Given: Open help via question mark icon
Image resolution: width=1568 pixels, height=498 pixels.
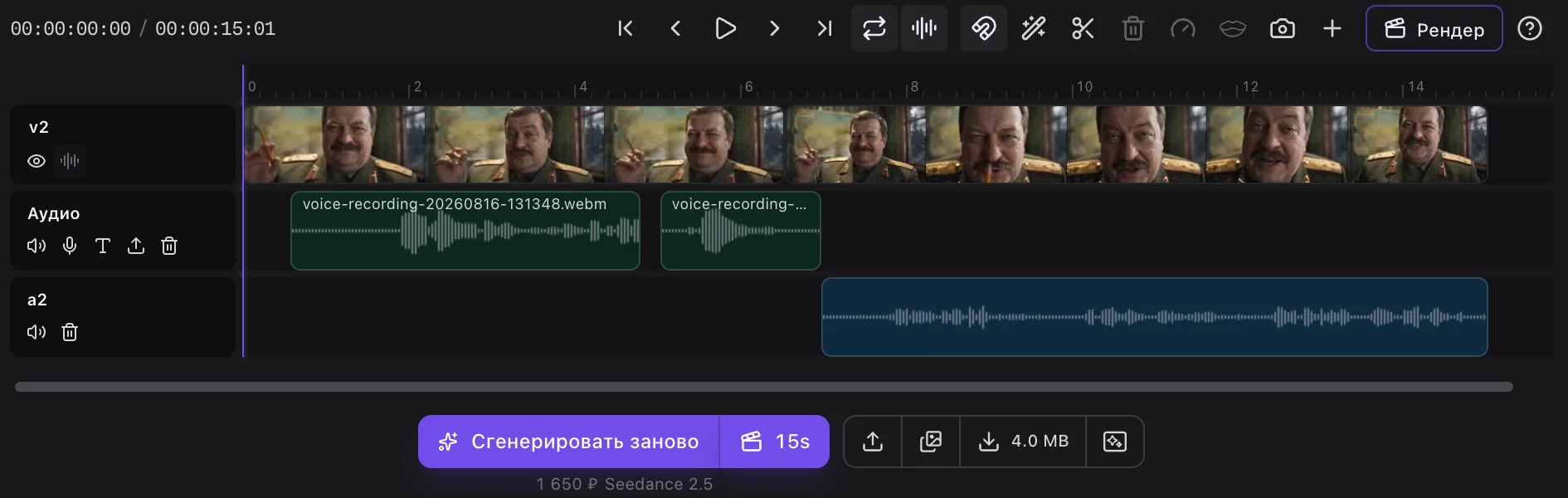Looking at the screenshot, I should click(1530, 28).
